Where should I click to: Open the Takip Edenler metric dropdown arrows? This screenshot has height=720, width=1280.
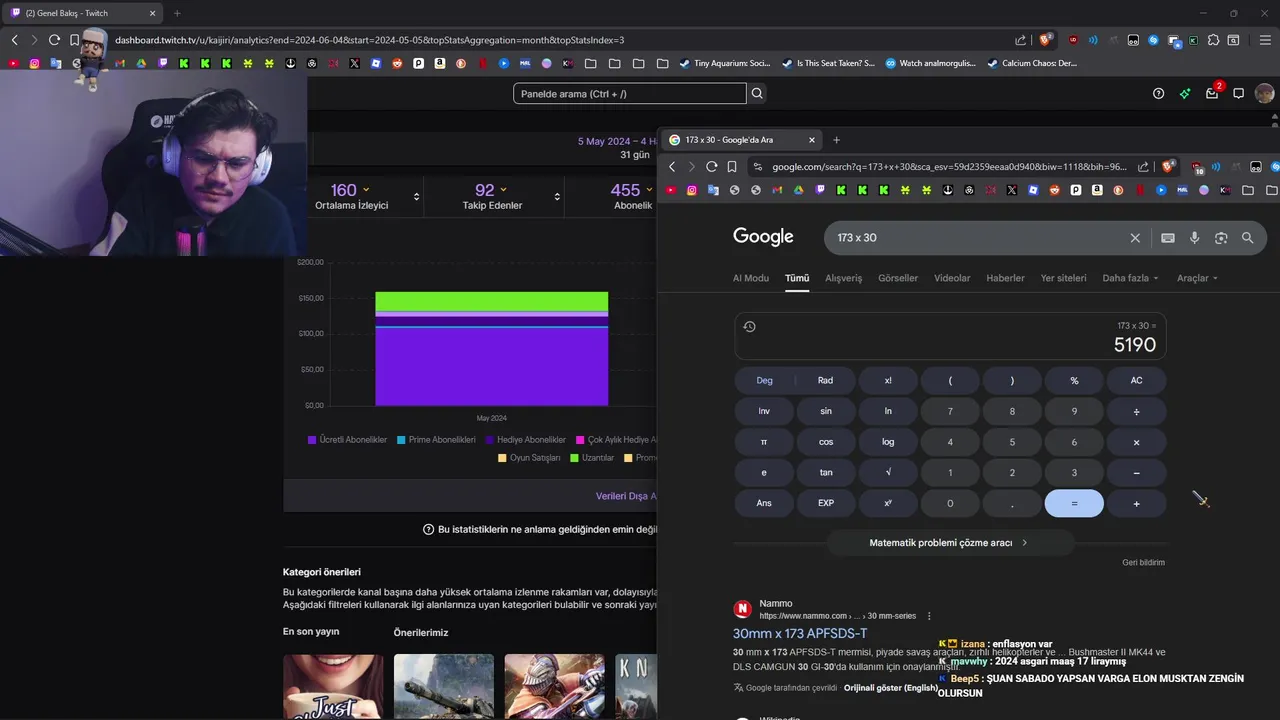click(x=557, y=197)
